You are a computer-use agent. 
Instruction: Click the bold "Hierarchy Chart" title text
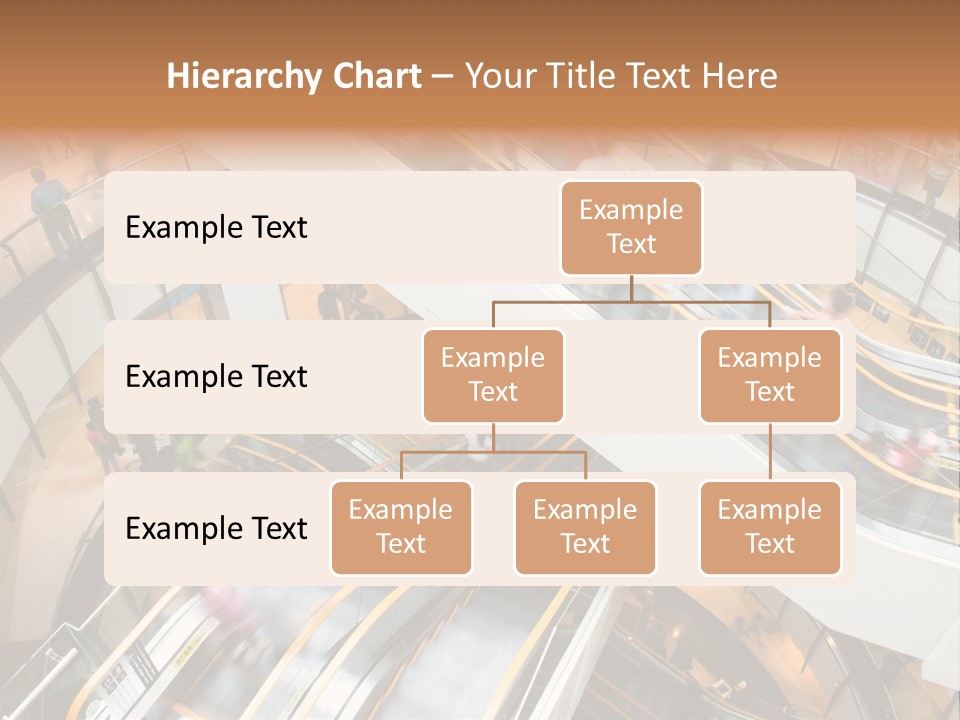(294, 76)
